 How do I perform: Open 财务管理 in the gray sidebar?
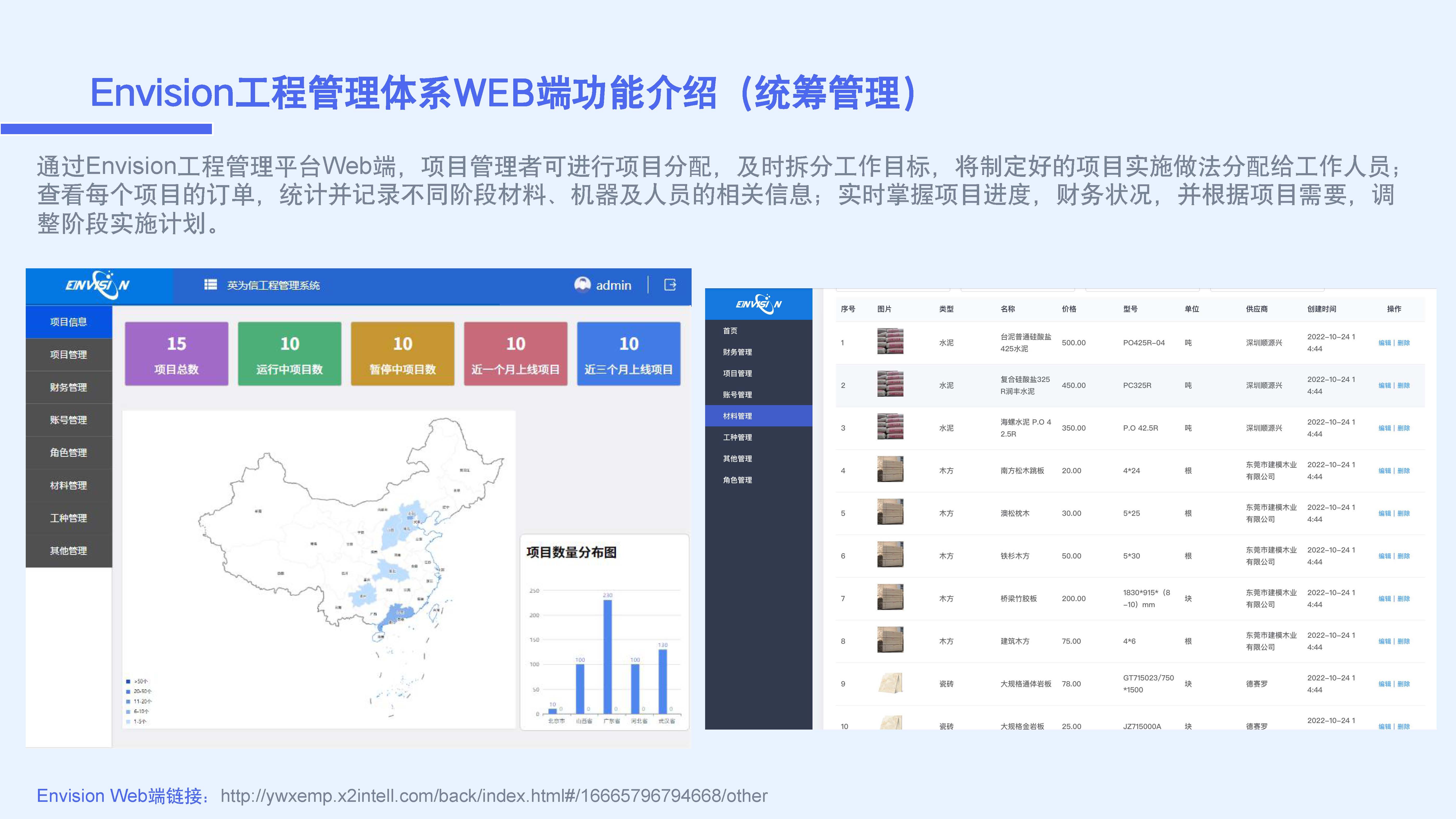68,388
